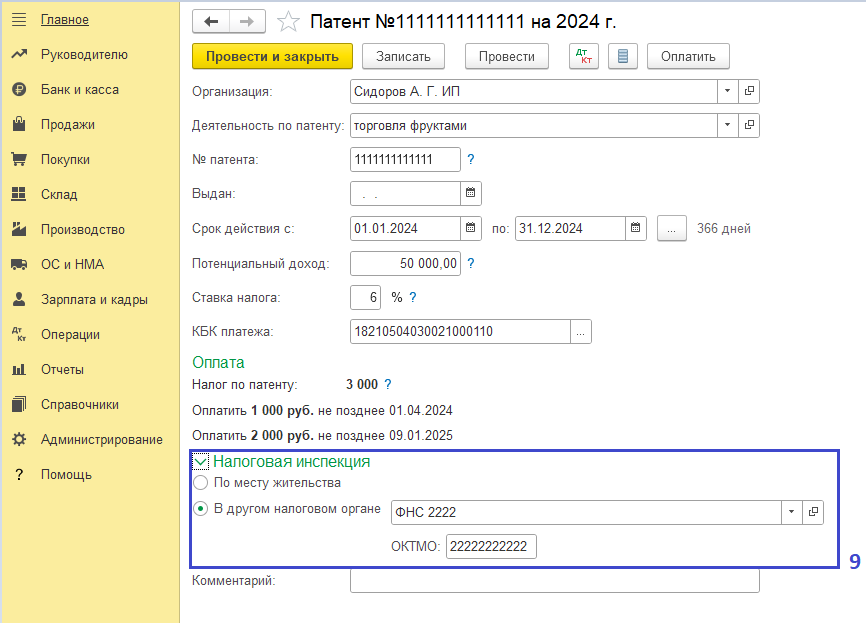
Task: Click the back navigation arrow
Action: coord(210,21)
